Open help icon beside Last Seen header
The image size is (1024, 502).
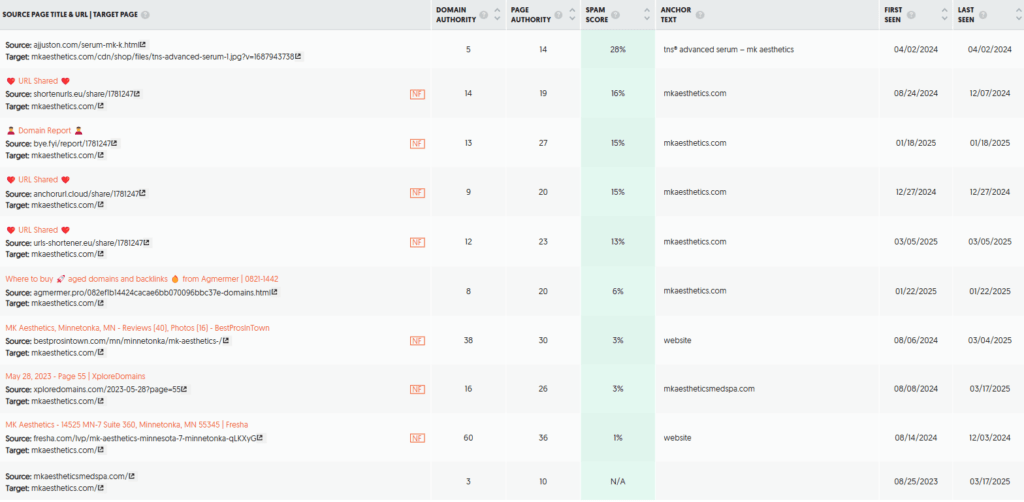[983, 14]
